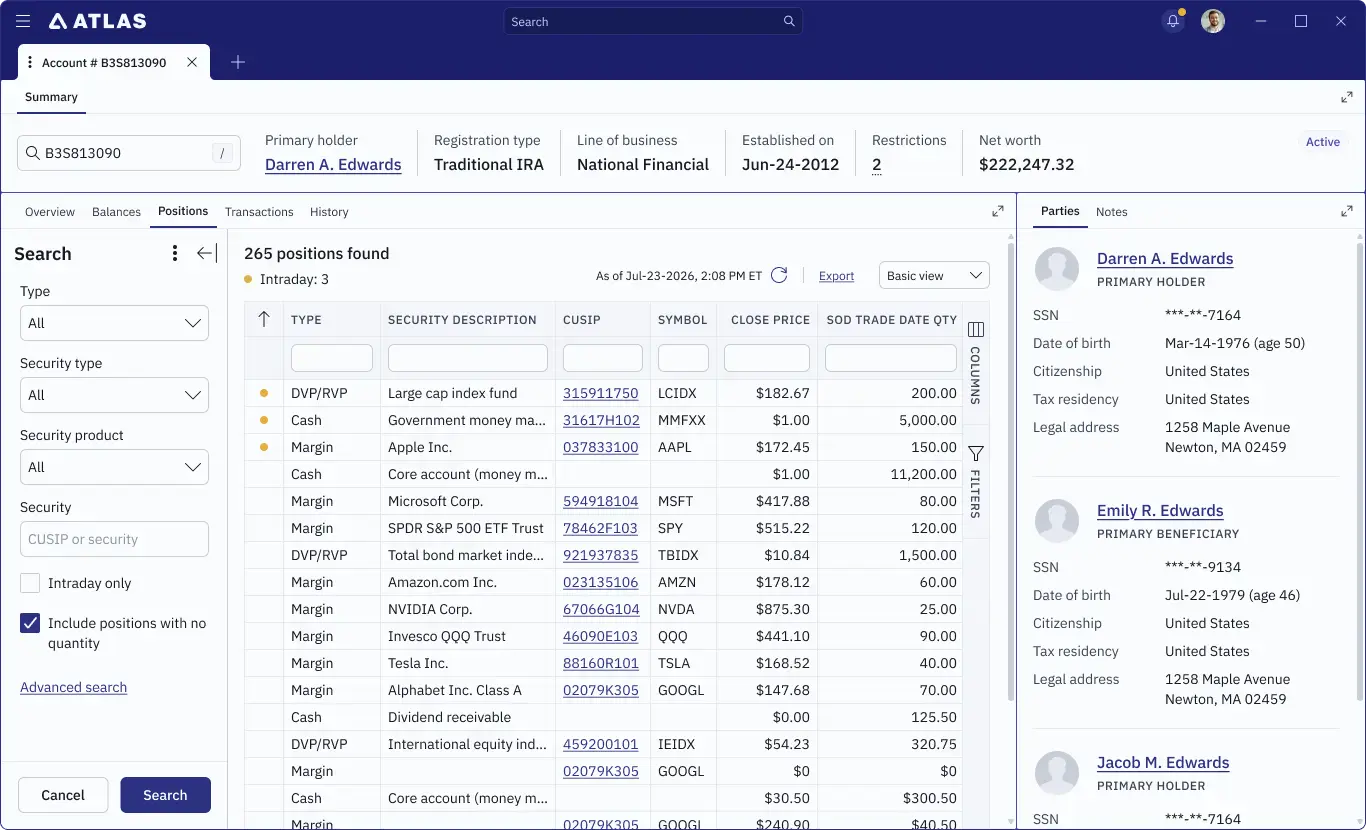Open the Security type dropdown
The height and width of the screenshot is (830, 1366).
tap(114, 395)
